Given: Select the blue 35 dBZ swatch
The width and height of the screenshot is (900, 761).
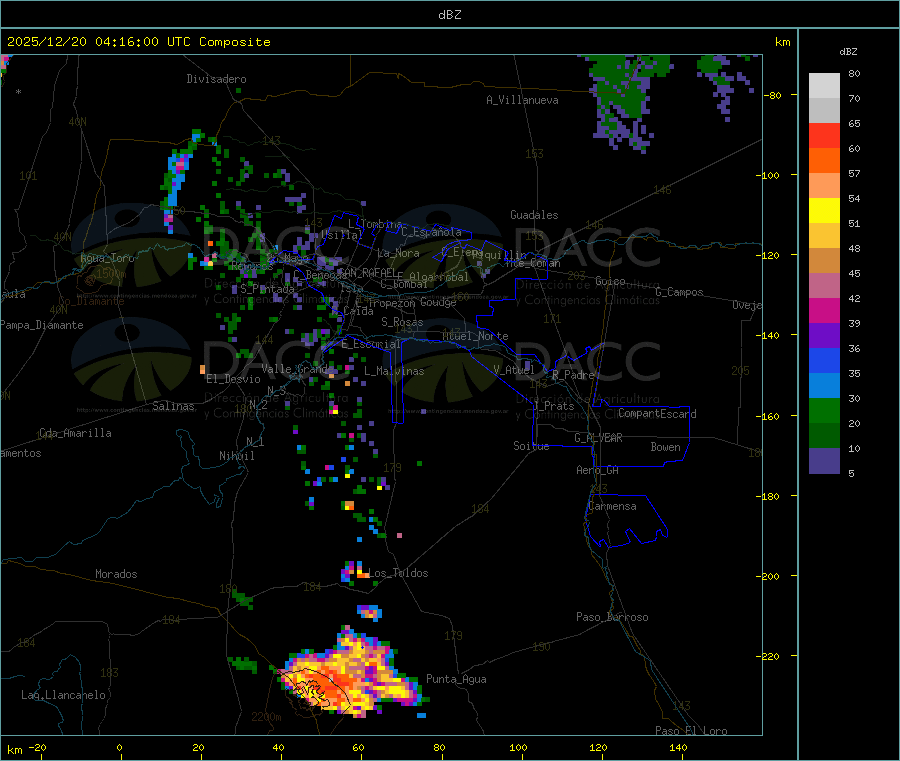Looking at the screenshot, I should pyautogui.click(x=824, y=360).
